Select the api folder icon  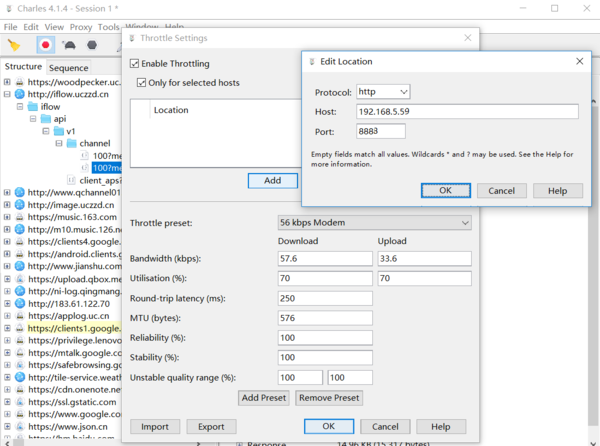click(x=46, y=119)
